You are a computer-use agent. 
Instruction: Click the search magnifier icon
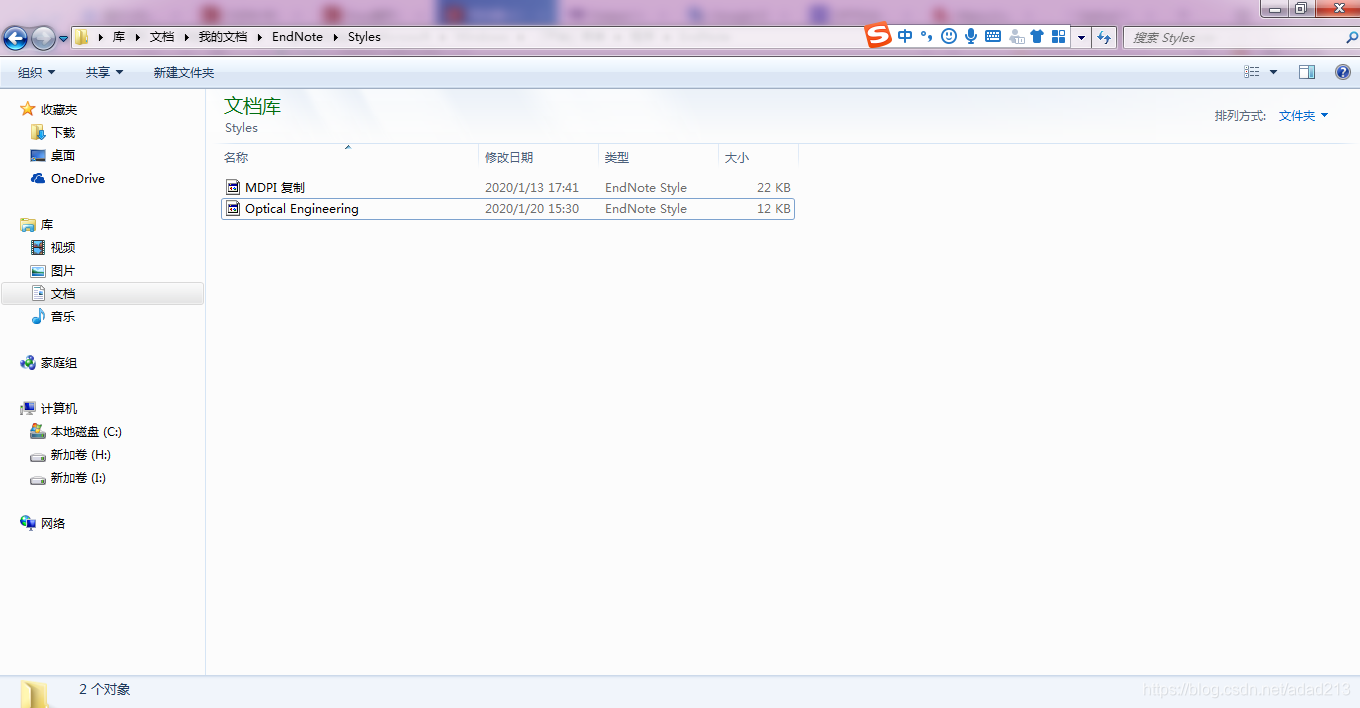(x=1351, y=37)
